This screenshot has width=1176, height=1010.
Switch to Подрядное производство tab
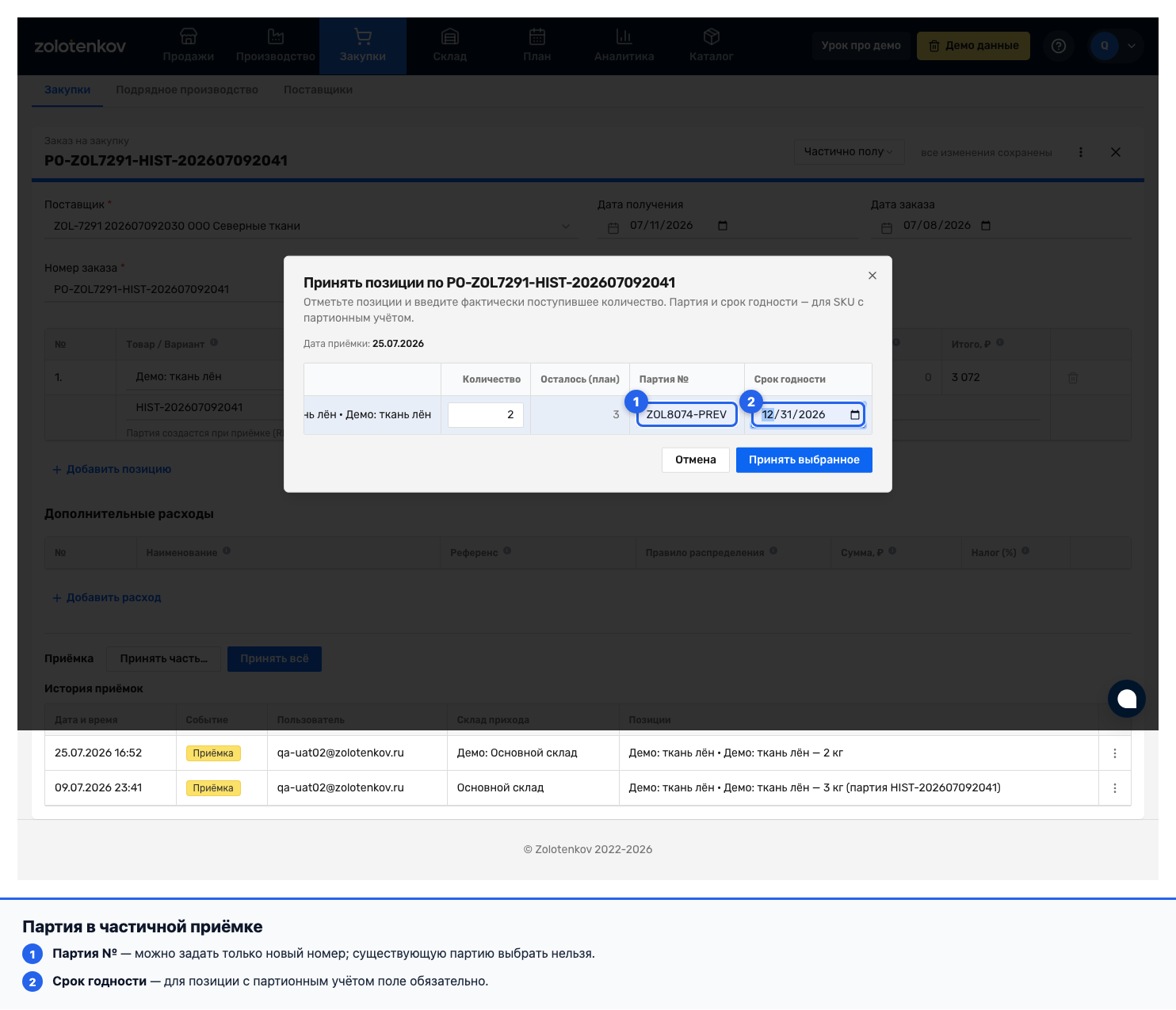[187, 90]
